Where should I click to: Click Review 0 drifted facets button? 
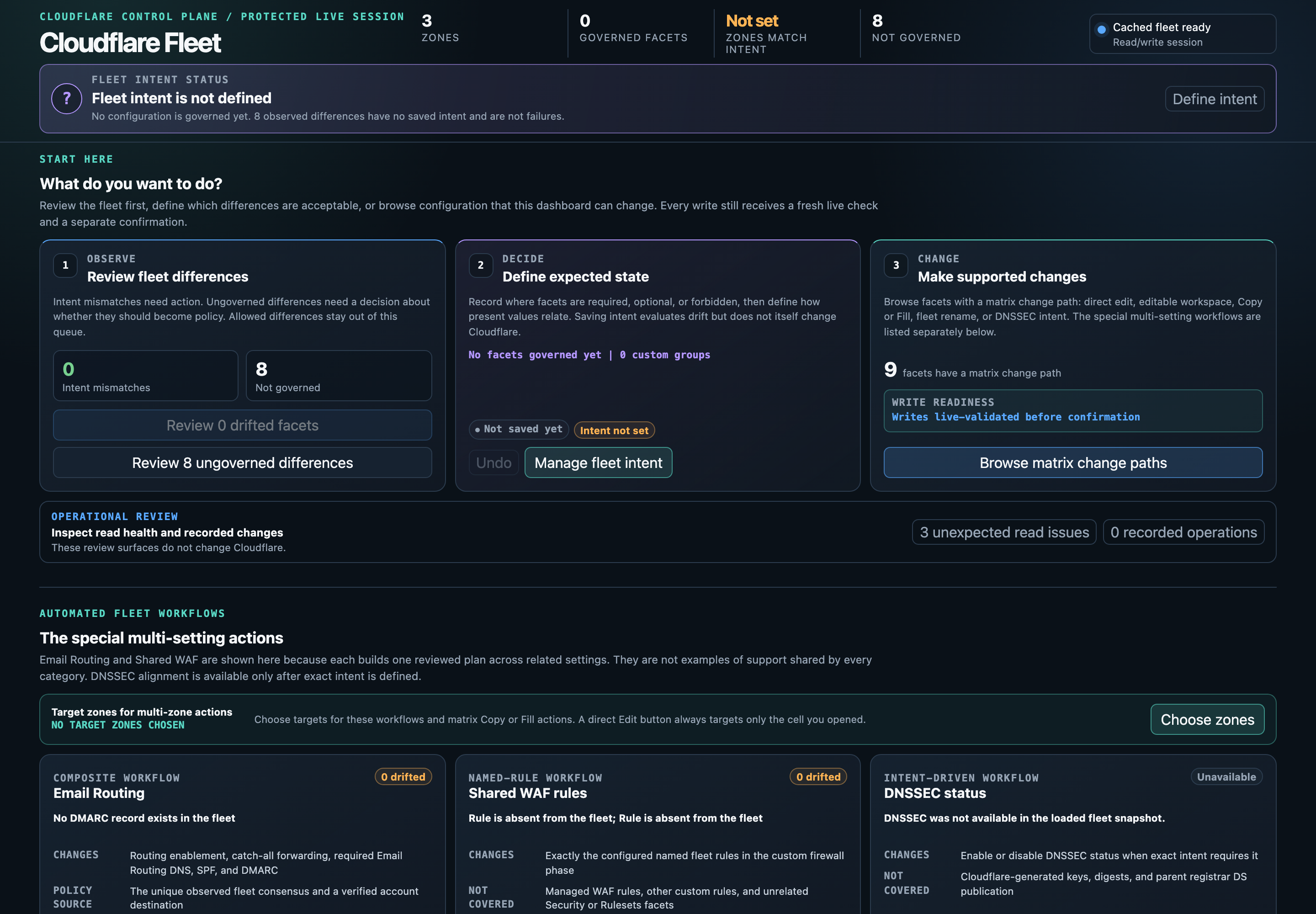(x=242, y=425)
